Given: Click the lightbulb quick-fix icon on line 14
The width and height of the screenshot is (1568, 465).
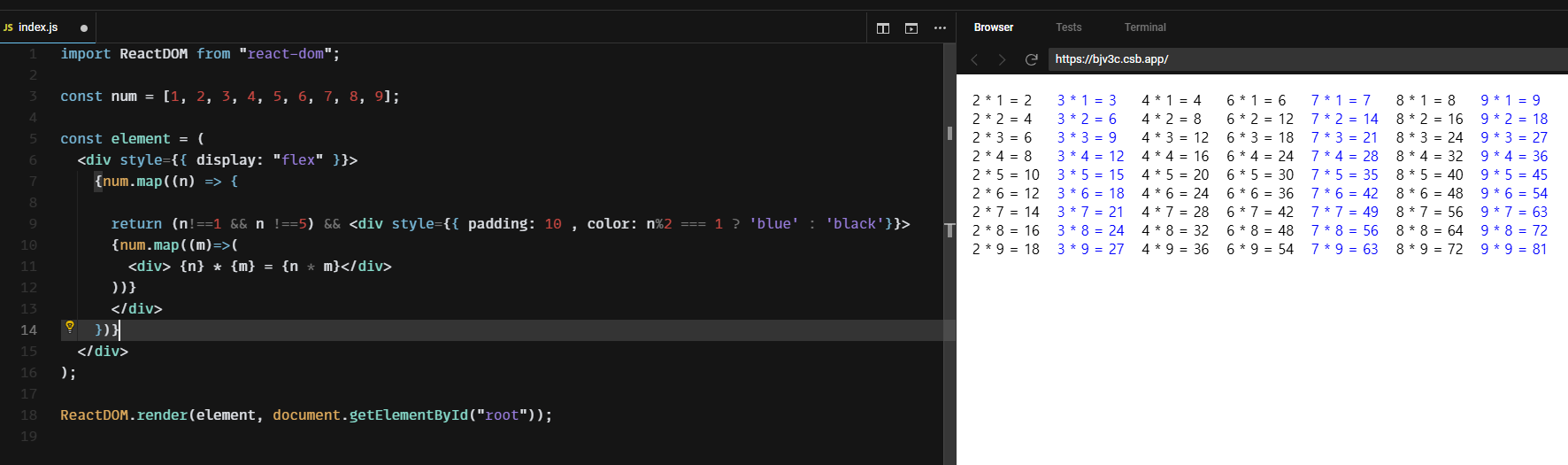Looking at the screenshot, I should [x=70, y=327].
